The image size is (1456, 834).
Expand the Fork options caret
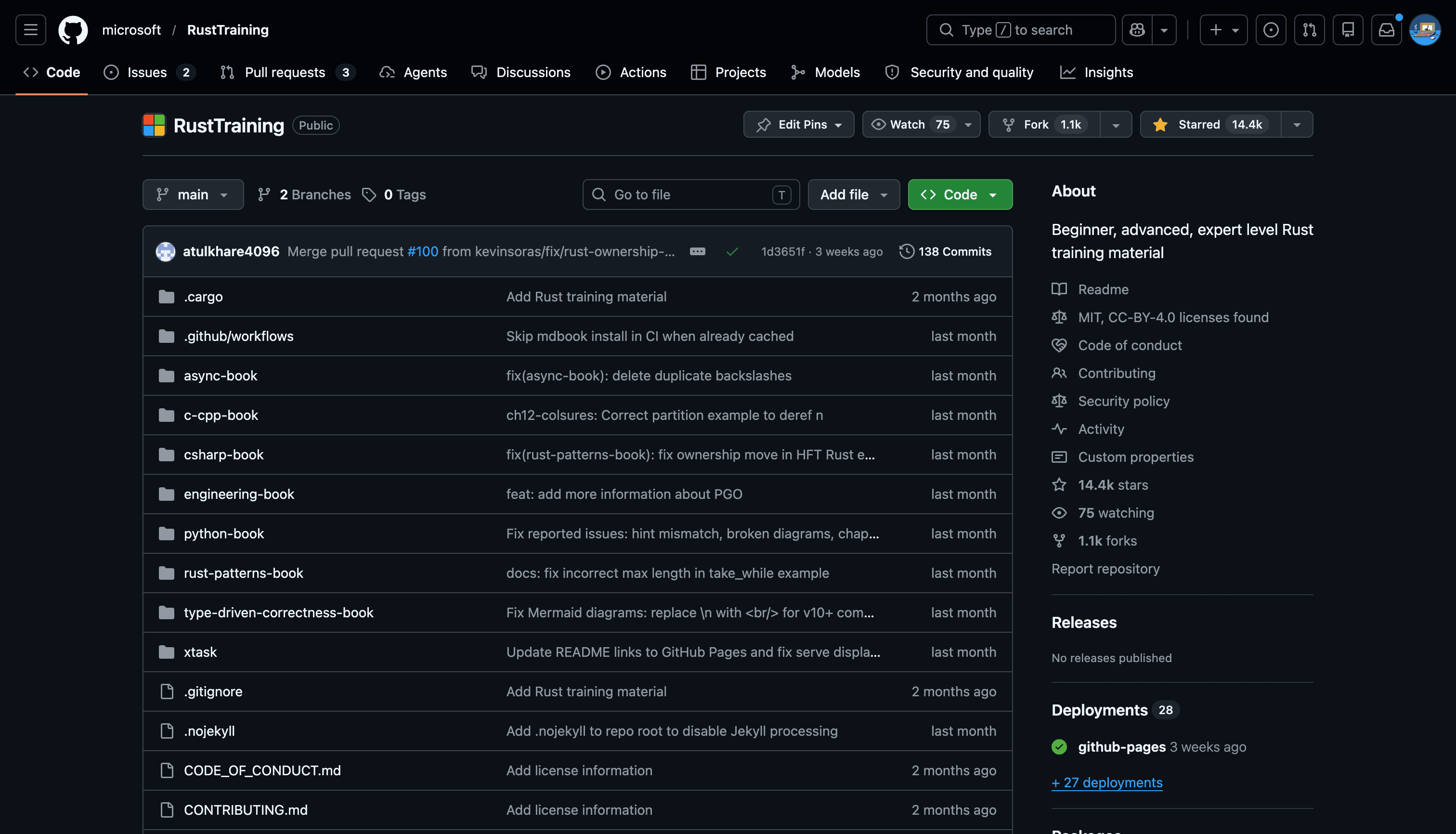(x=1116, y=124)
